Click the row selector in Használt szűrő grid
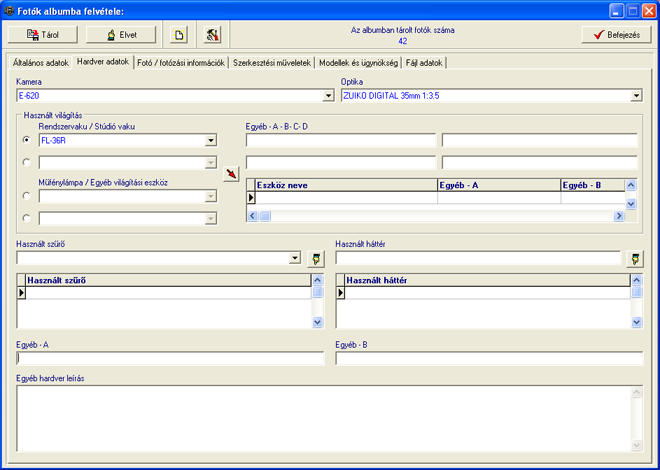 (x=21, y=293)
